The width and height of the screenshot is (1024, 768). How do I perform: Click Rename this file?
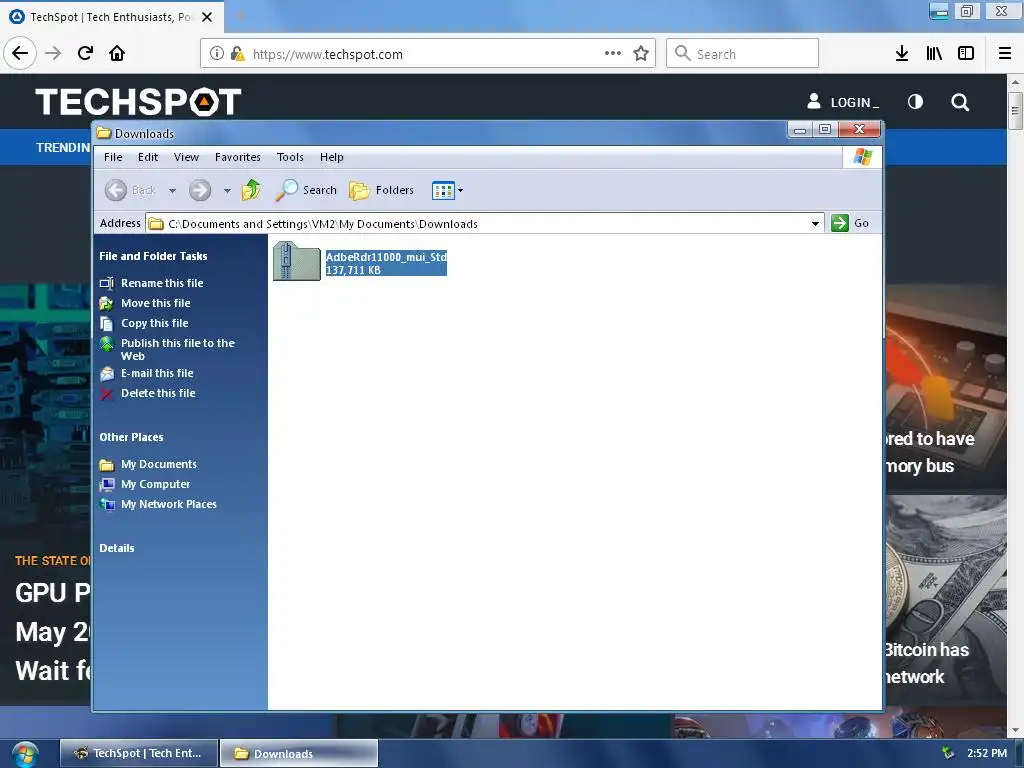coord(162,283)
